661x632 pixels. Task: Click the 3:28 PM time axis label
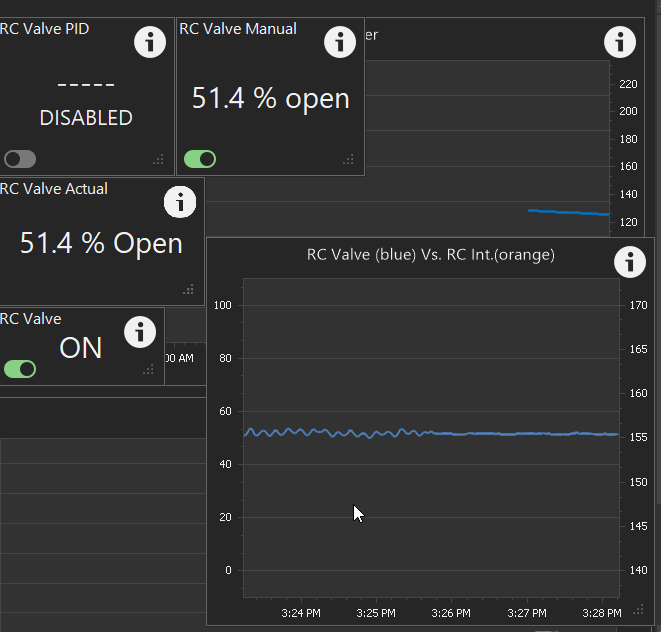point(602,613)
